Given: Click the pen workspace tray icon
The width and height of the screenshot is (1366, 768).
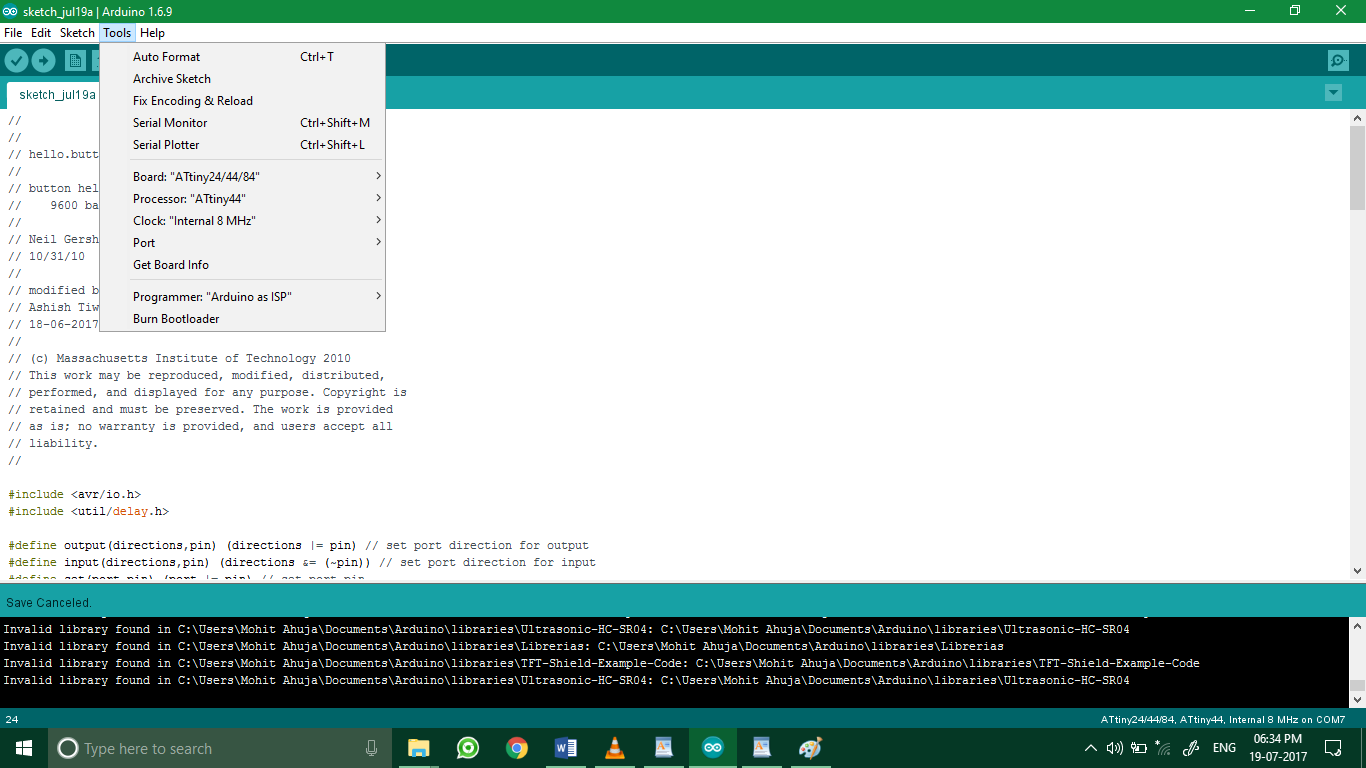Looking at the screenshot, I should pyautogui.click(x=1190, y=748).
